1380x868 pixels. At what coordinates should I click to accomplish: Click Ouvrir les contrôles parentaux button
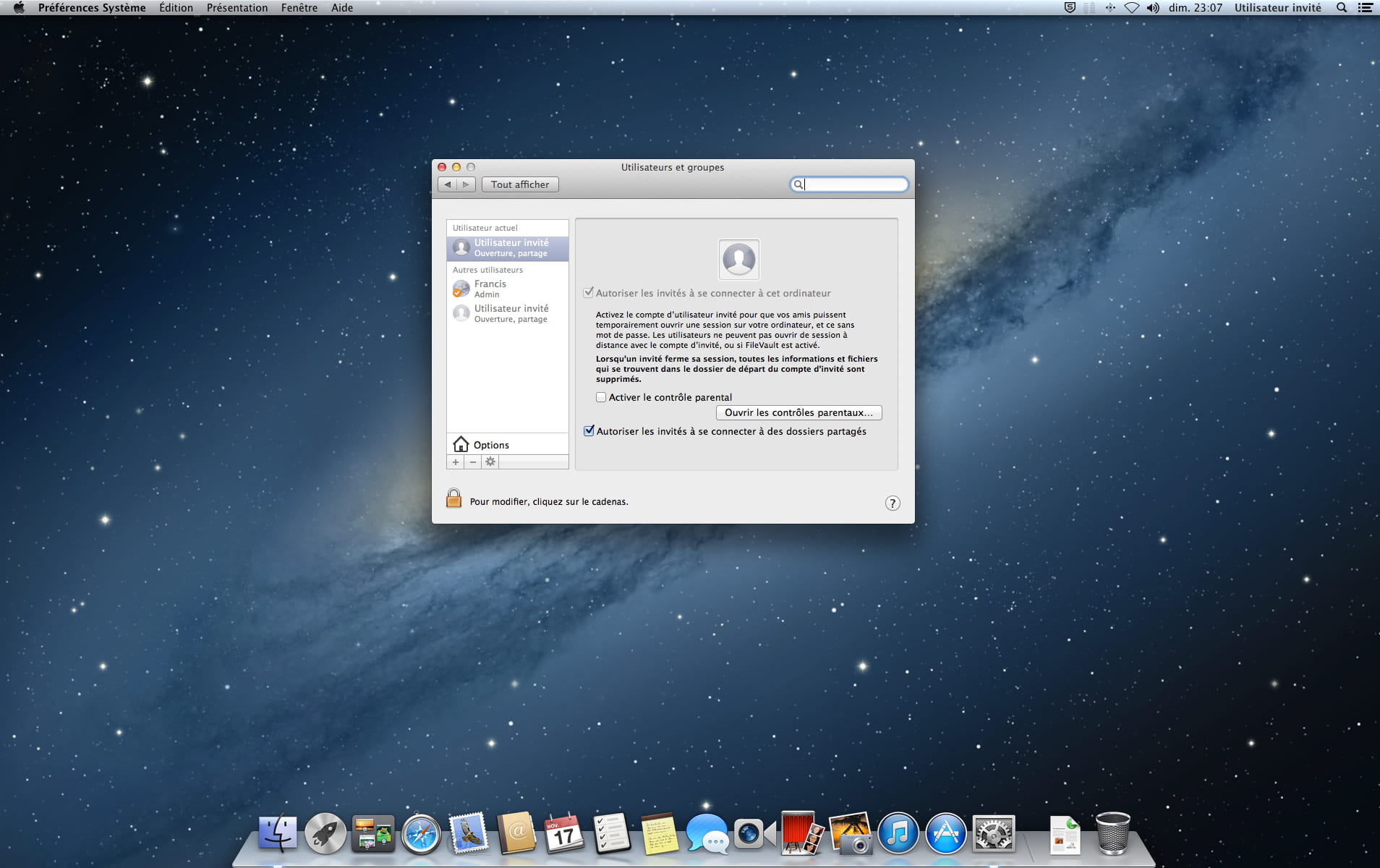pyautogui.click(x=798, y=412)
